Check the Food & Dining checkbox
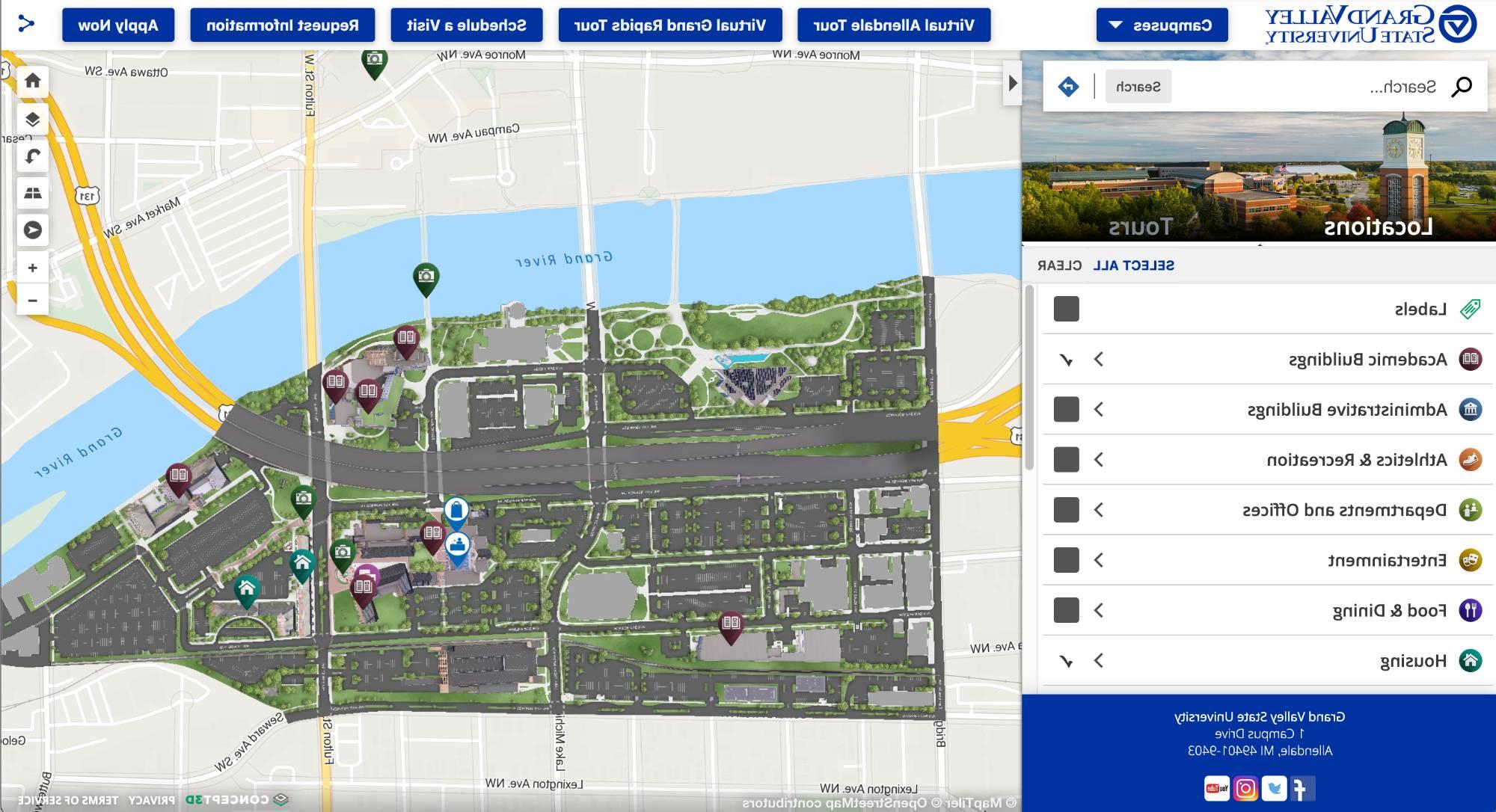Screen dimensions: 1496x812 1066,611
